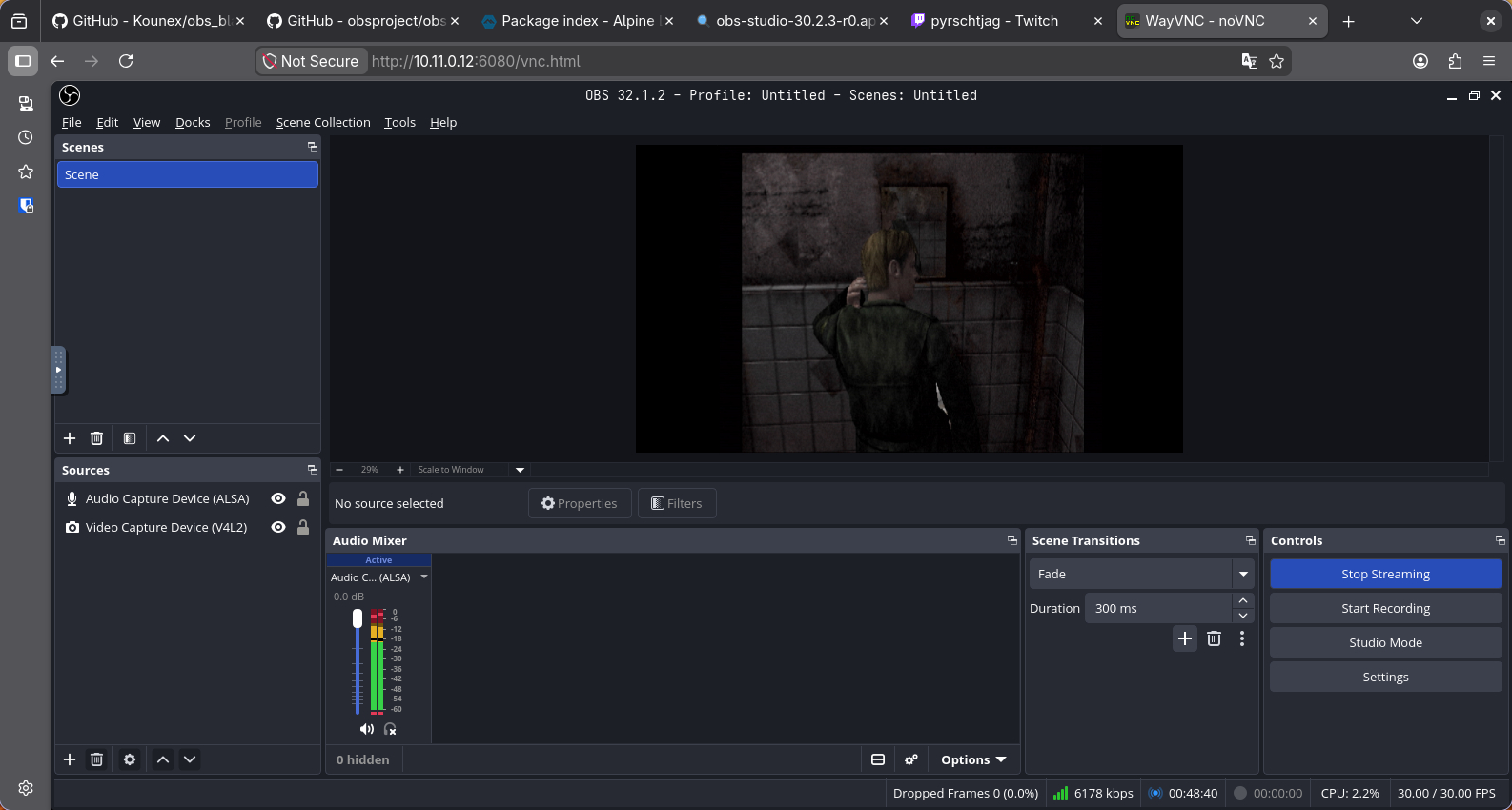Add a scene transition with plus

coord(1185,638)
